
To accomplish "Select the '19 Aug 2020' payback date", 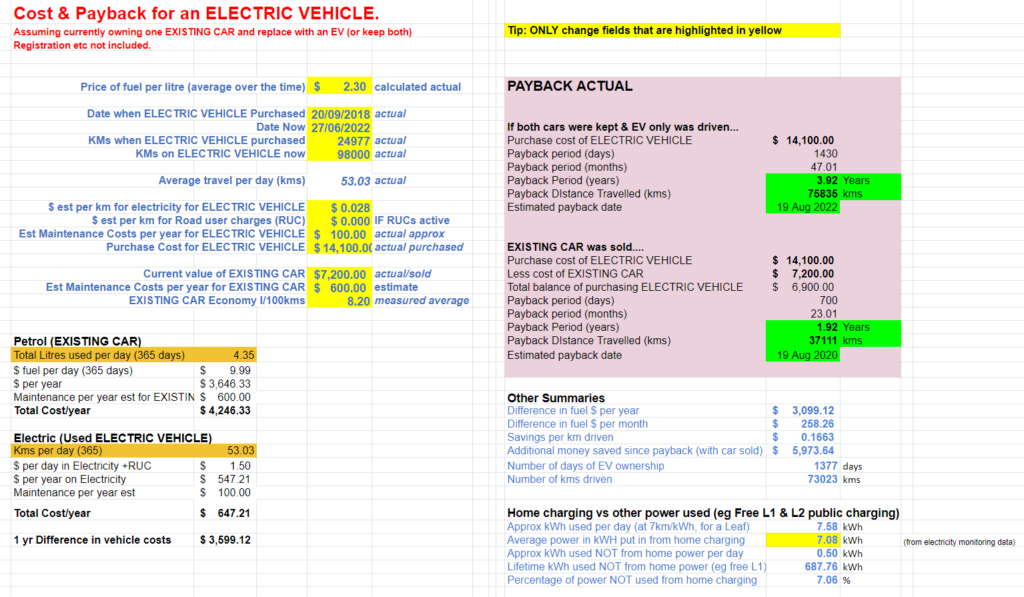I will click(x=803, y=355).
